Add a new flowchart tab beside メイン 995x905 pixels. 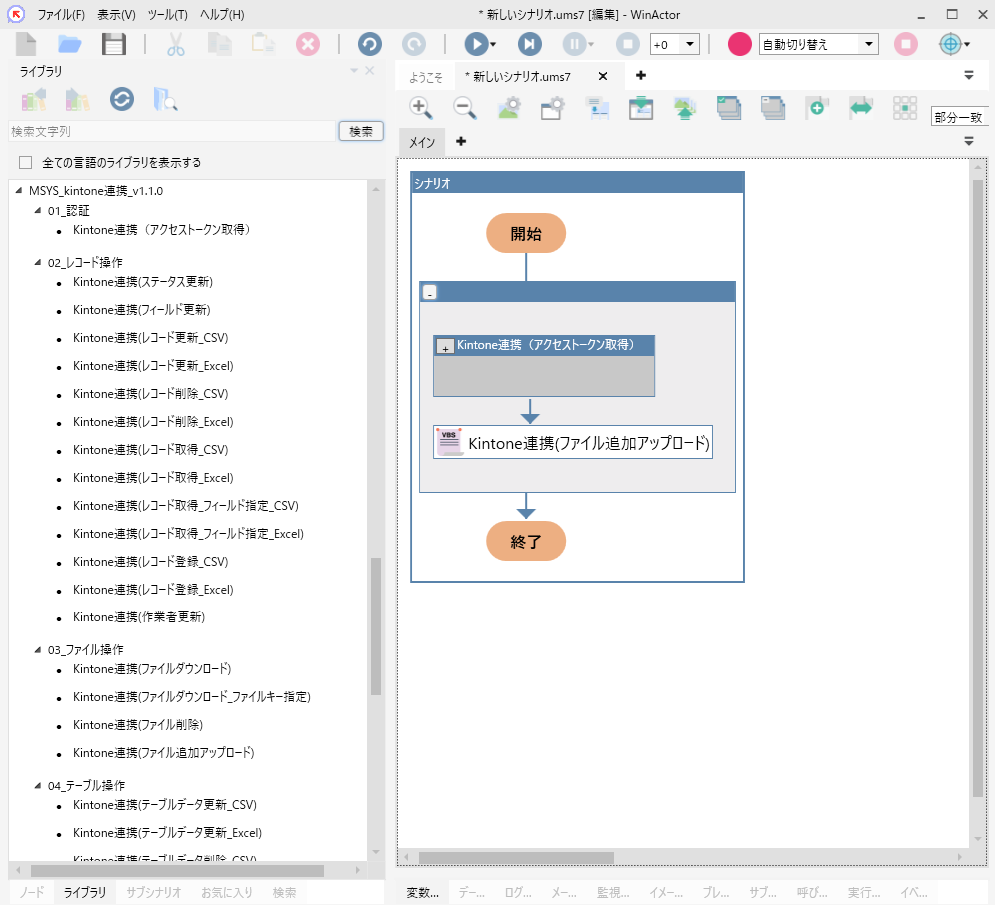461,141
